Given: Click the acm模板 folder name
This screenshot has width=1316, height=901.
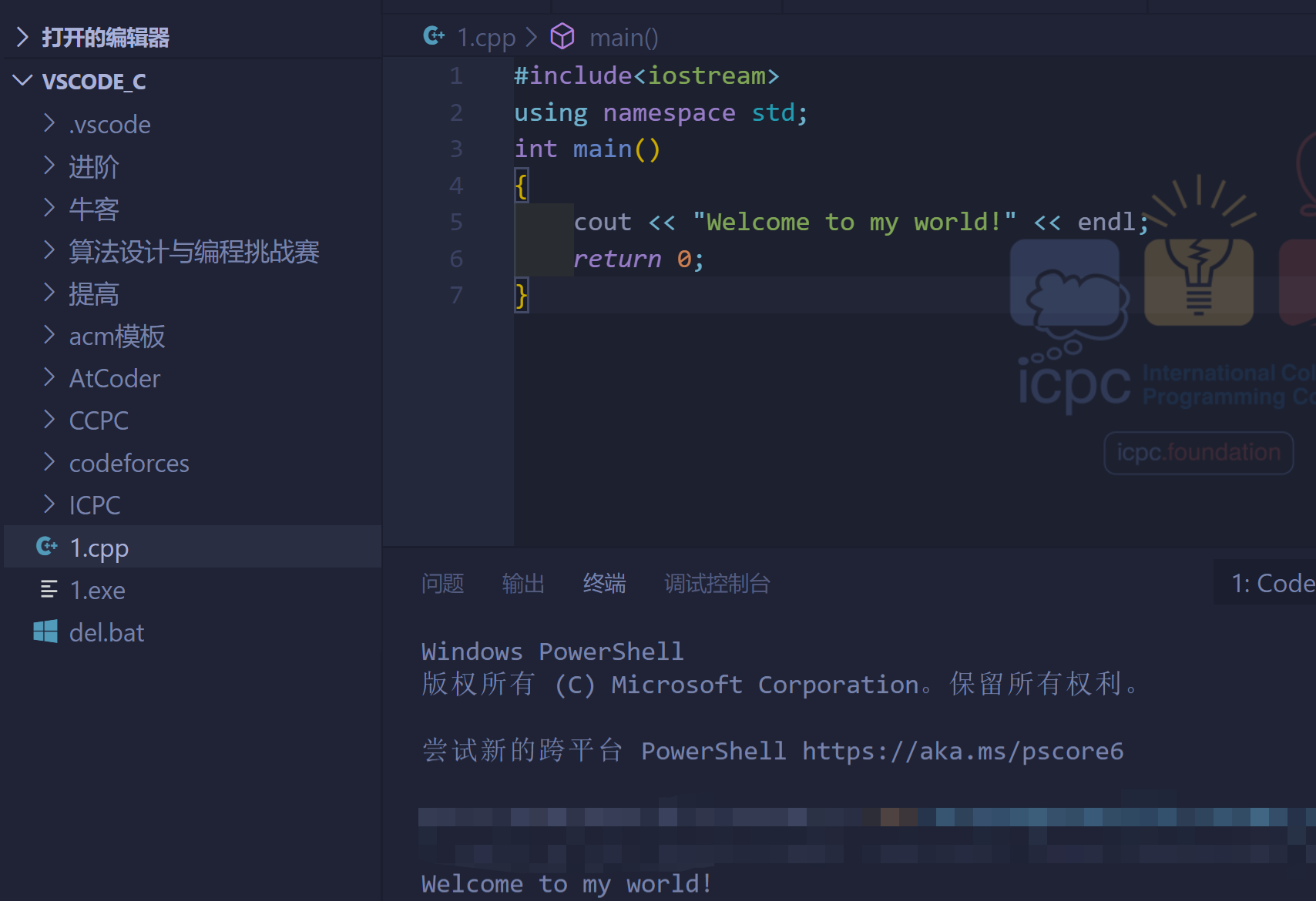Looking at the screenshot, I should pos(117,337).
